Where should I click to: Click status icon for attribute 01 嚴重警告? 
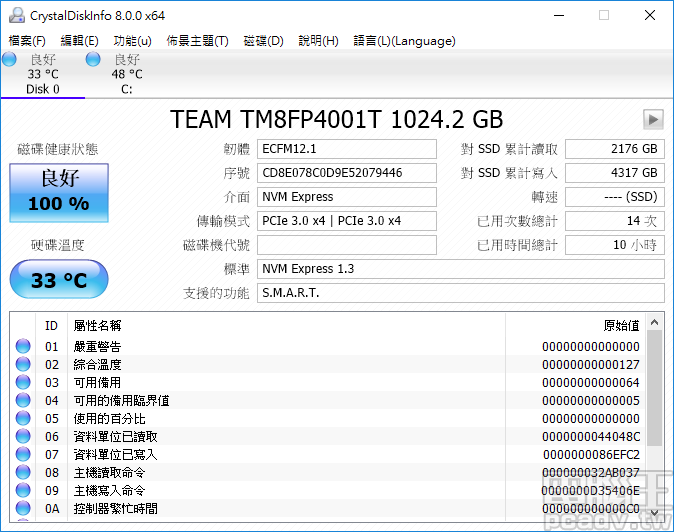point(23,346)
